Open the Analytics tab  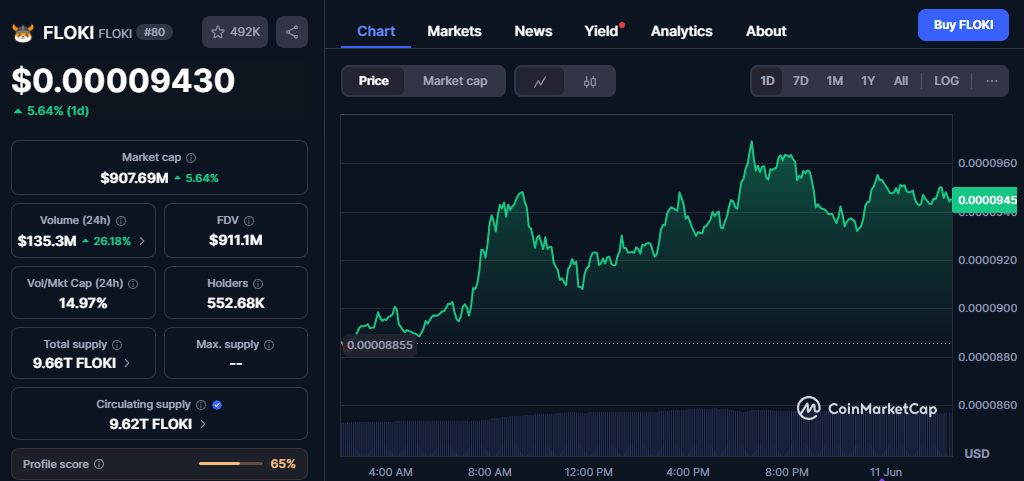coord(682,31)
